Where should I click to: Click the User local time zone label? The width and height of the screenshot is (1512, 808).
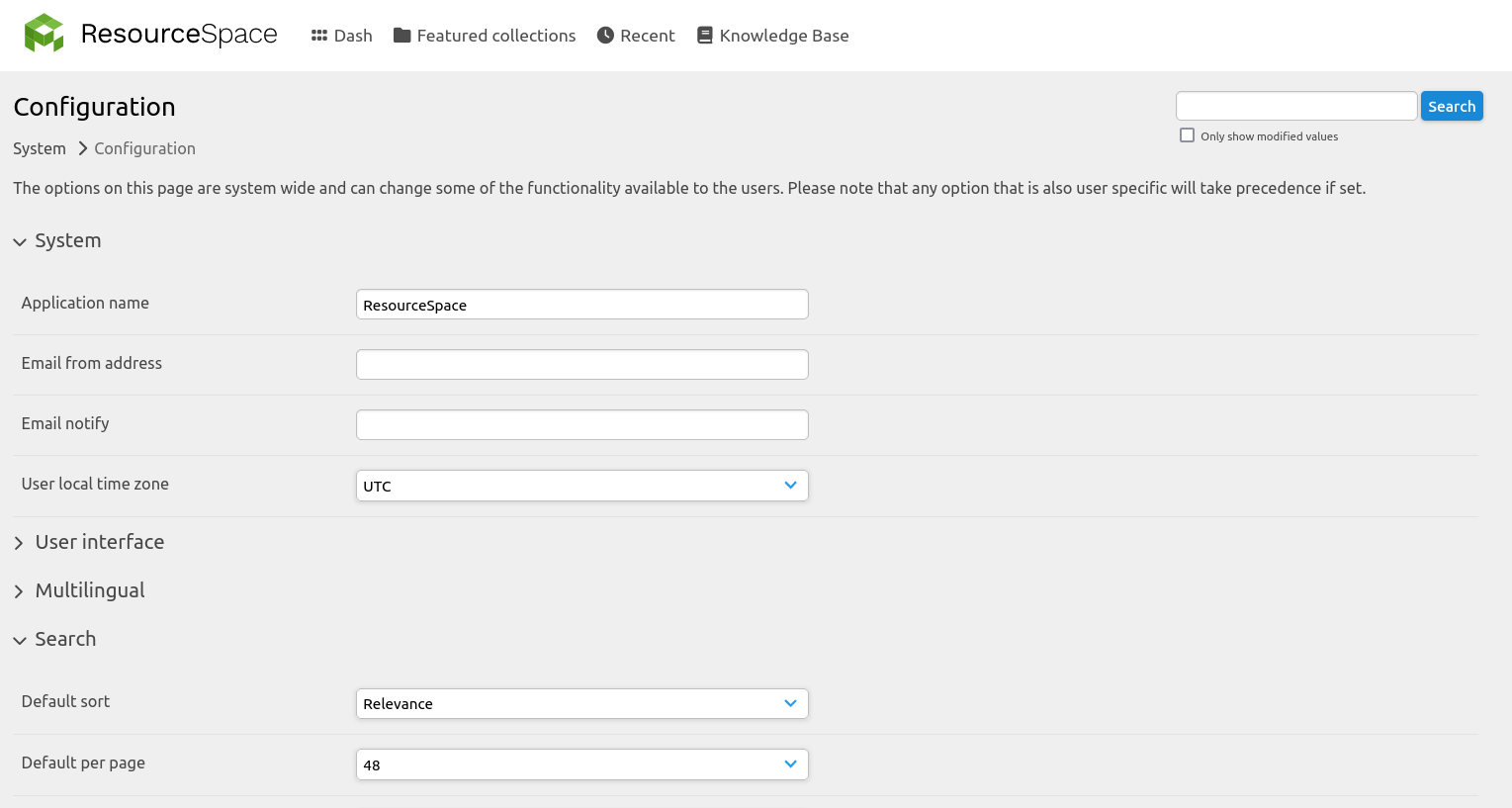coord(95,484)
